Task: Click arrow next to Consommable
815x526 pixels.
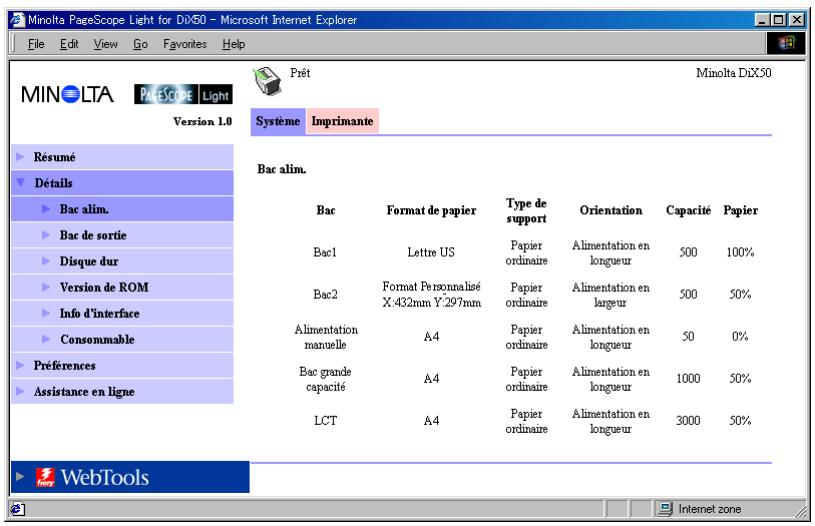Action: (46, 339)
